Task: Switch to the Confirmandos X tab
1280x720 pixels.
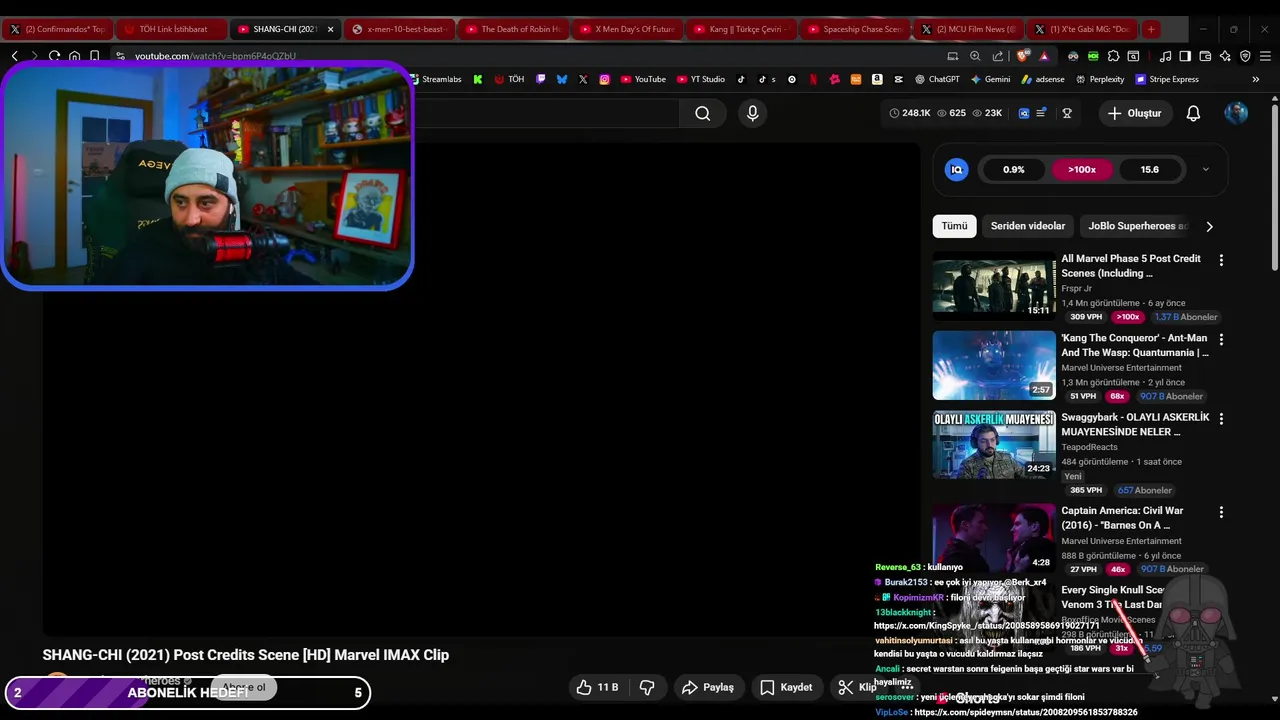Action: pyautogui.click(x=57, y=29)
